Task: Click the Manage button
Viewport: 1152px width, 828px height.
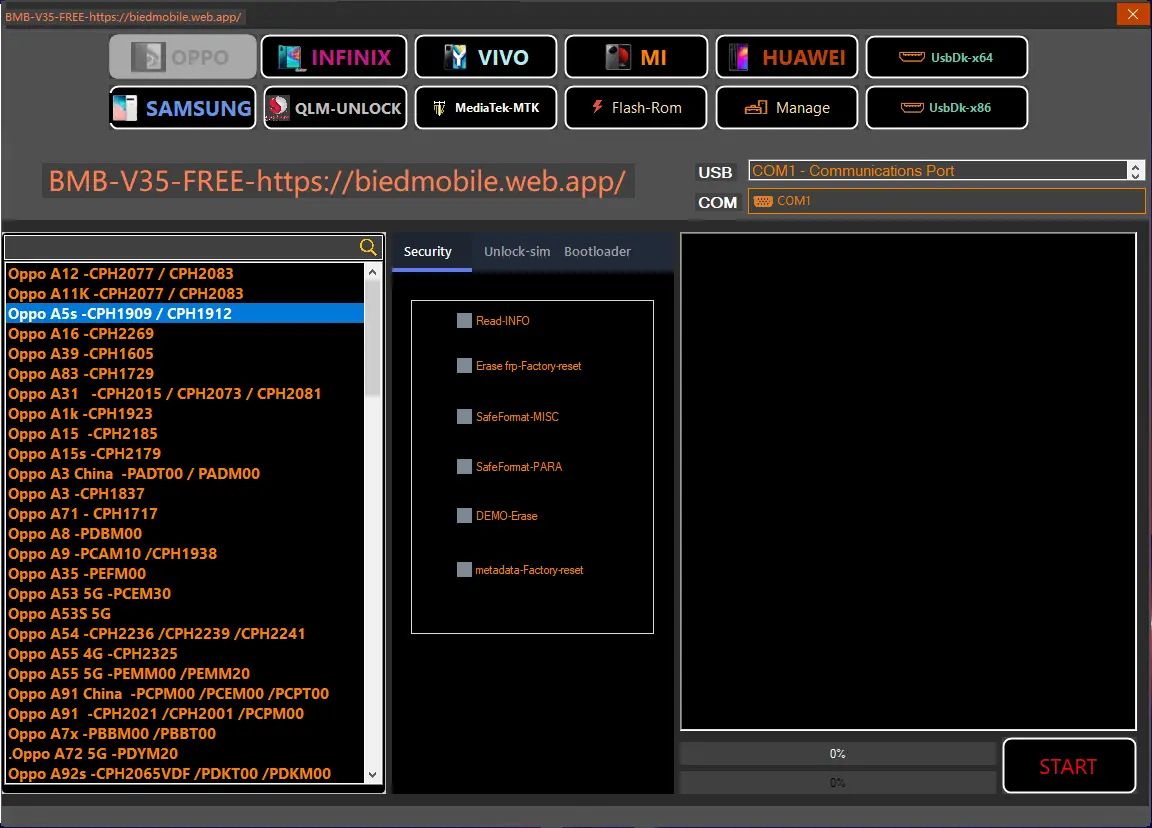Action: [x=787, y=107]
